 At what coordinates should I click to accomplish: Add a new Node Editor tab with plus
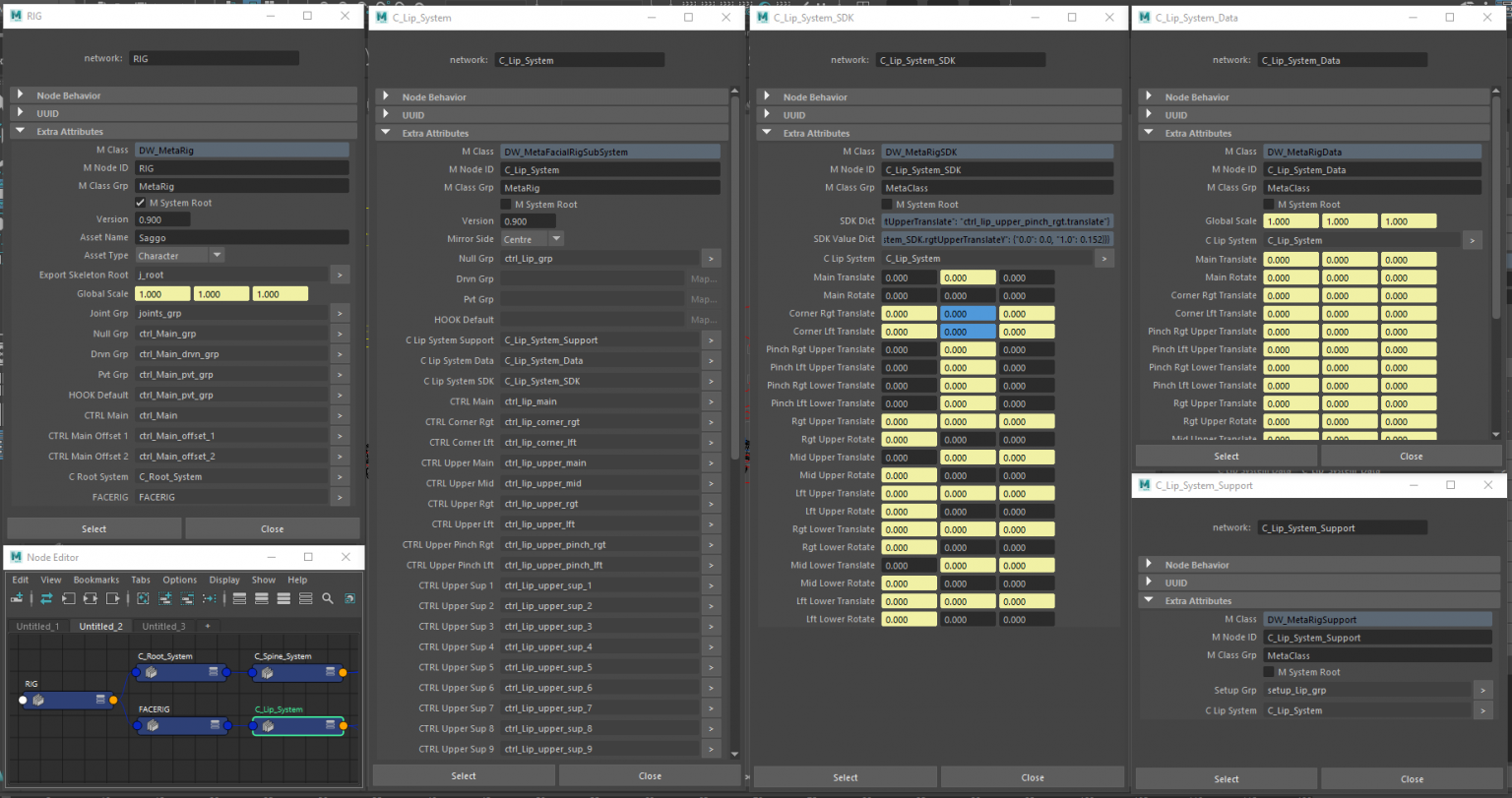pyautogui.click(x=207, y=627)
